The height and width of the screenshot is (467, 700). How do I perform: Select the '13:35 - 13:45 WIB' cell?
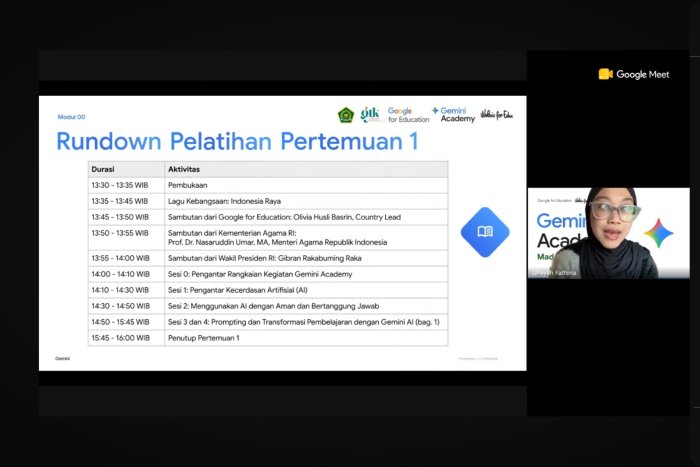[126, 201]
